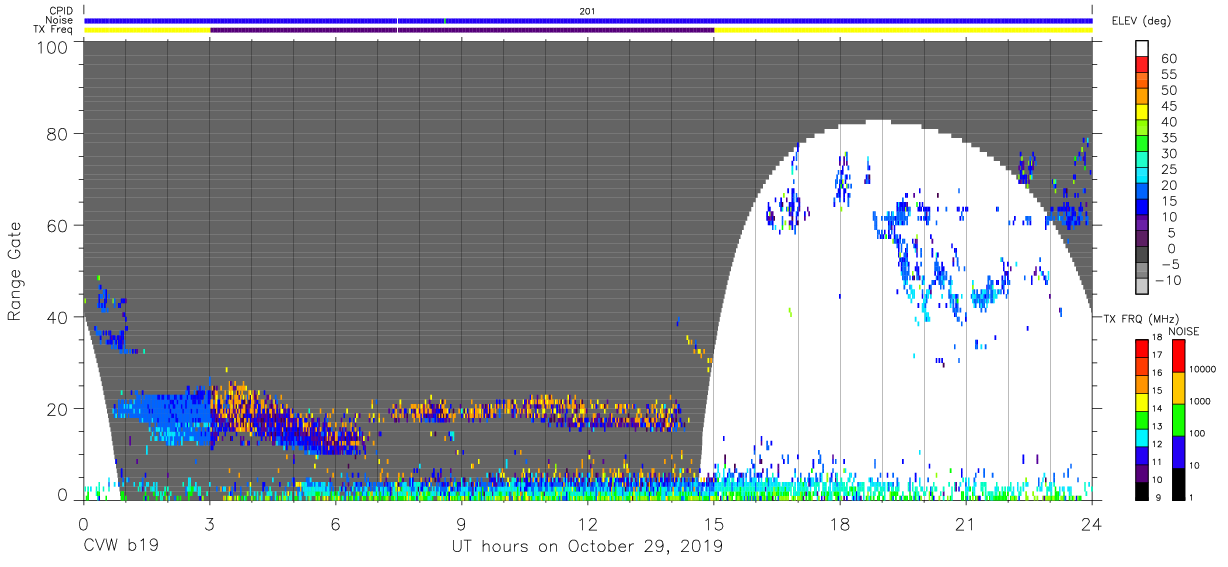The image size is (1228, 567).
Task: Click the elevation colorbar label −10
Action: click(1166, 280)
